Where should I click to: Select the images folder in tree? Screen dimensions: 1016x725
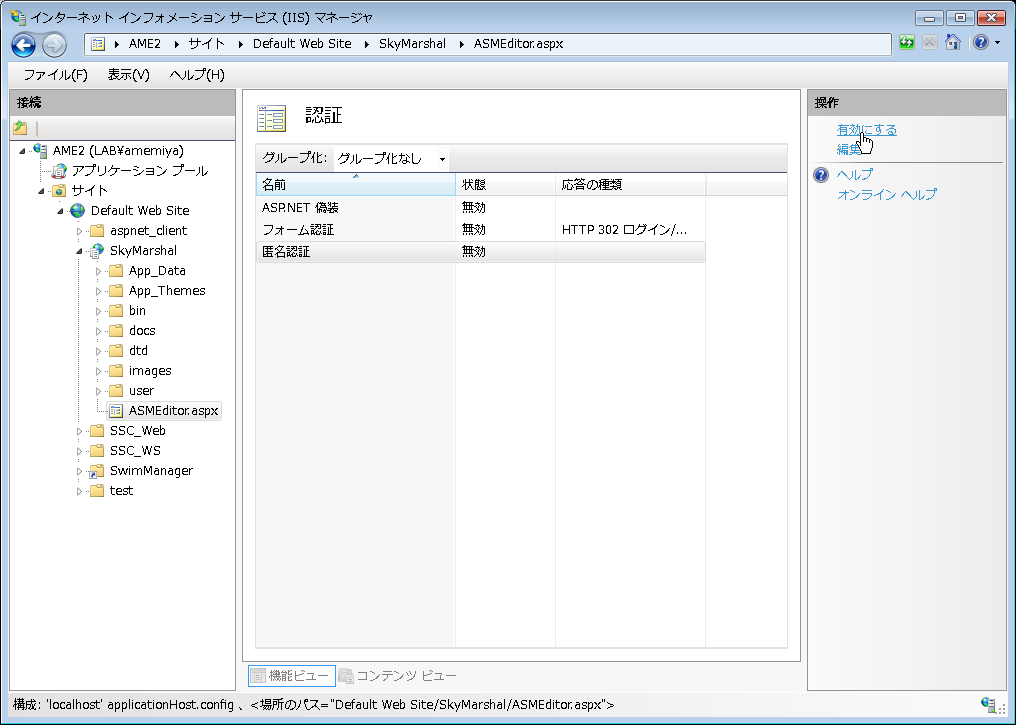[x=150, y=371]
